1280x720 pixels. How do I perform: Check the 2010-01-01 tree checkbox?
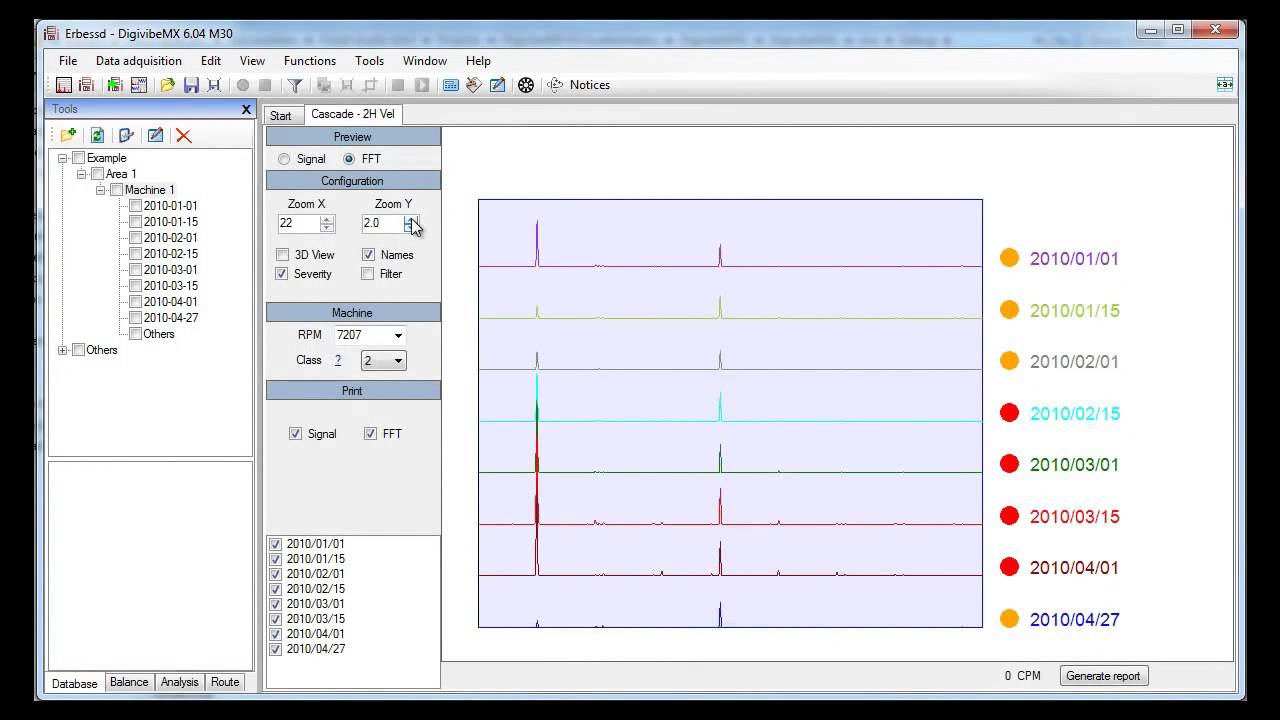coord(135,206)
